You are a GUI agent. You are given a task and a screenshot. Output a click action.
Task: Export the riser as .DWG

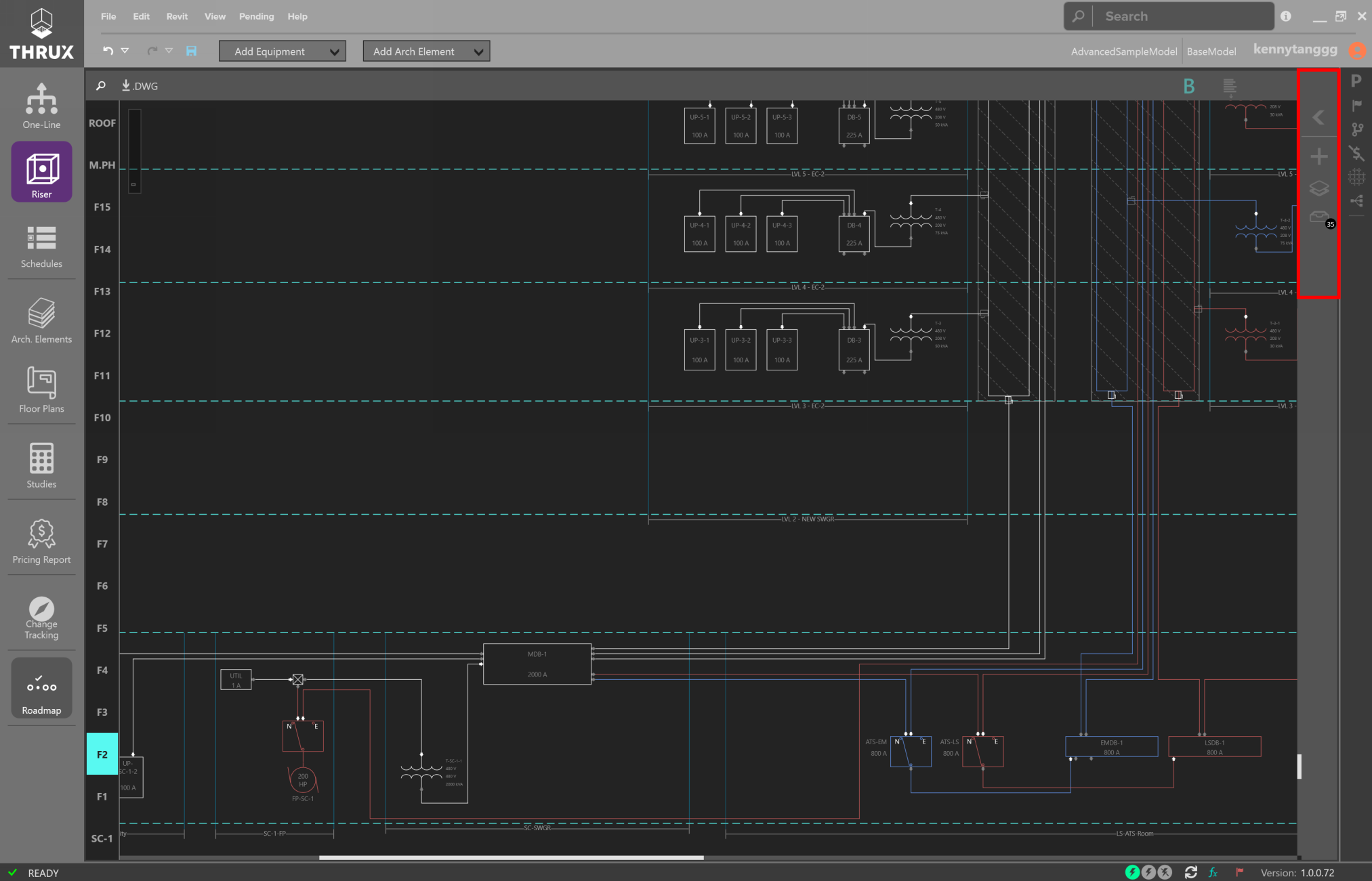coord(140,86)
